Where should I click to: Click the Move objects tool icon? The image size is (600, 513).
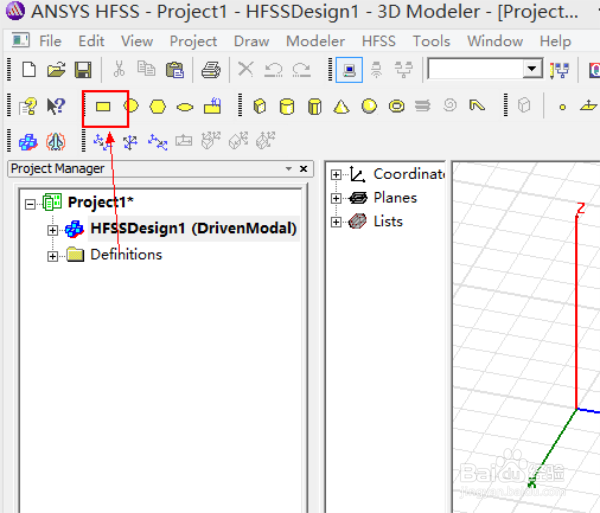[103, 141]
